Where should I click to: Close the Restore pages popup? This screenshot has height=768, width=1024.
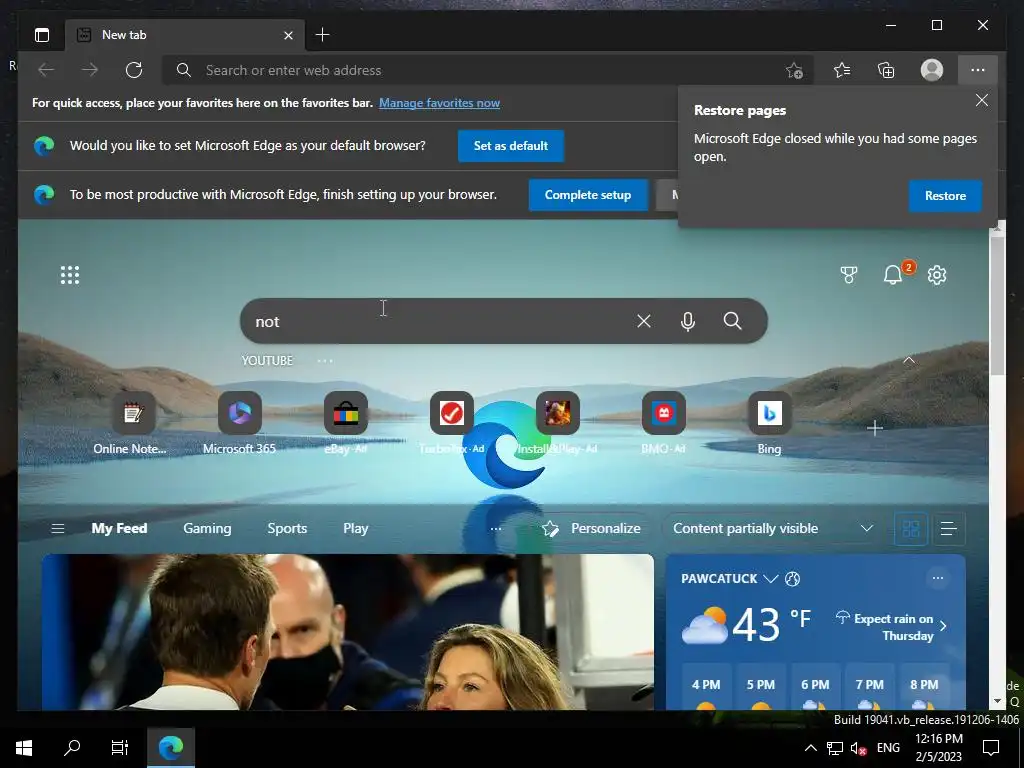(x=982, y=100)
